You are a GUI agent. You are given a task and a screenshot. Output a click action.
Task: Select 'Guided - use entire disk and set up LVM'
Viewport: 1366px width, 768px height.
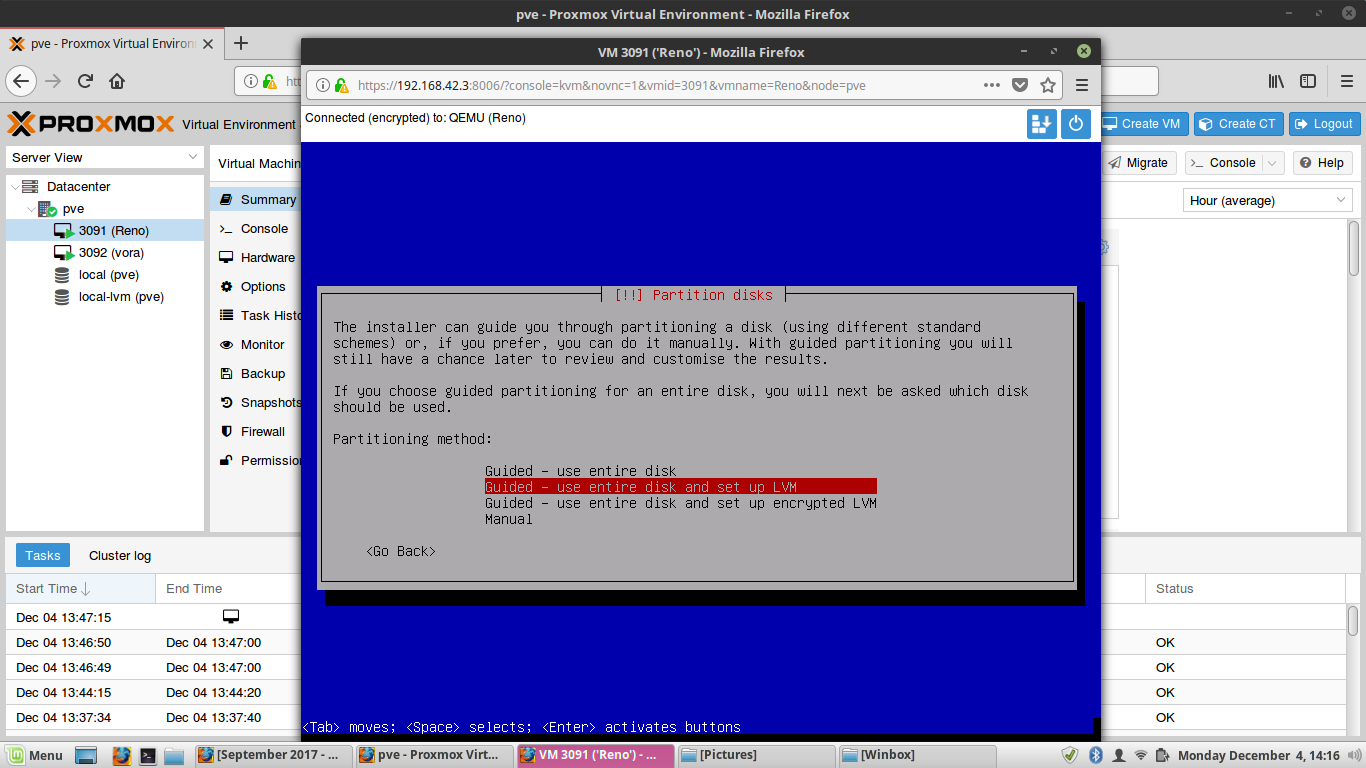click(x=681, y=487)
